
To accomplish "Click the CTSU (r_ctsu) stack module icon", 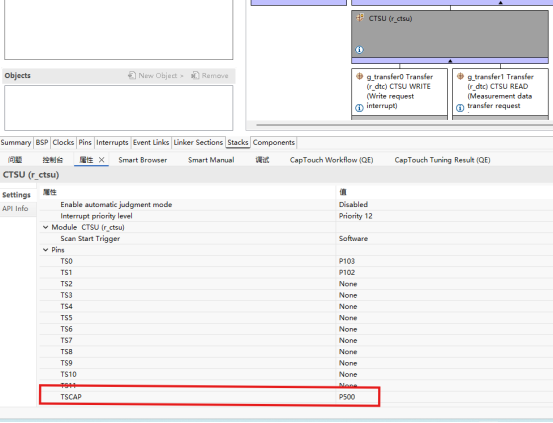I will 360,18.
